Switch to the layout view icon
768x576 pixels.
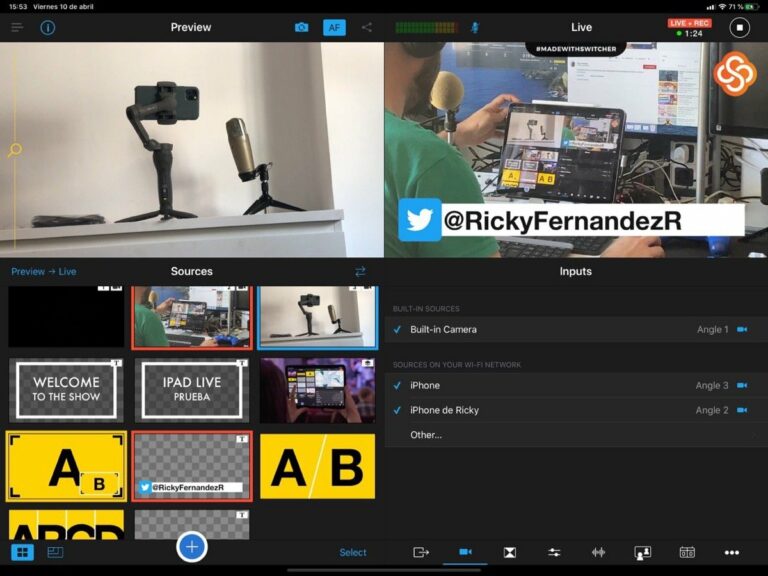pos(55,552)
